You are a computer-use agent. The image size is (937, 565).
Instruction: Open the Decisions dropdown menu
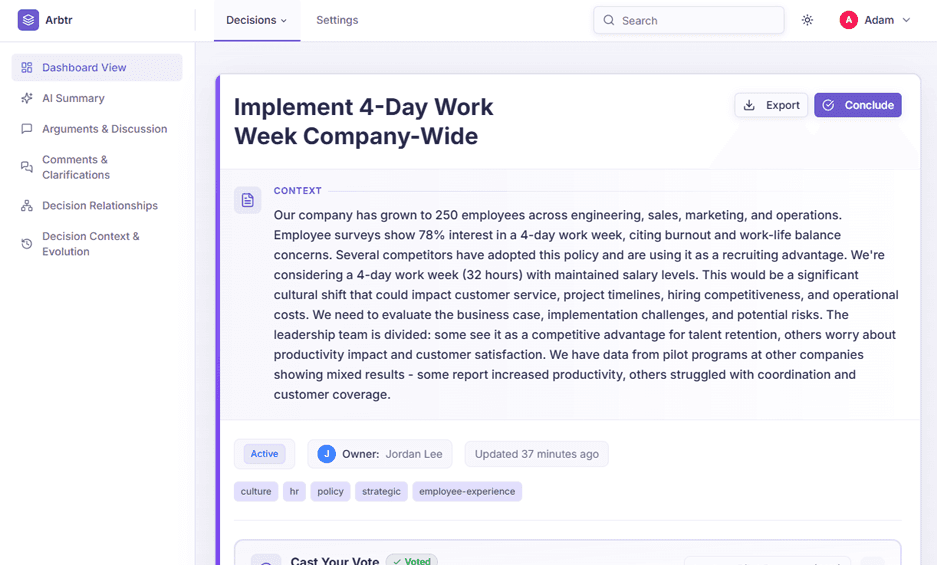tap(257, 20)
